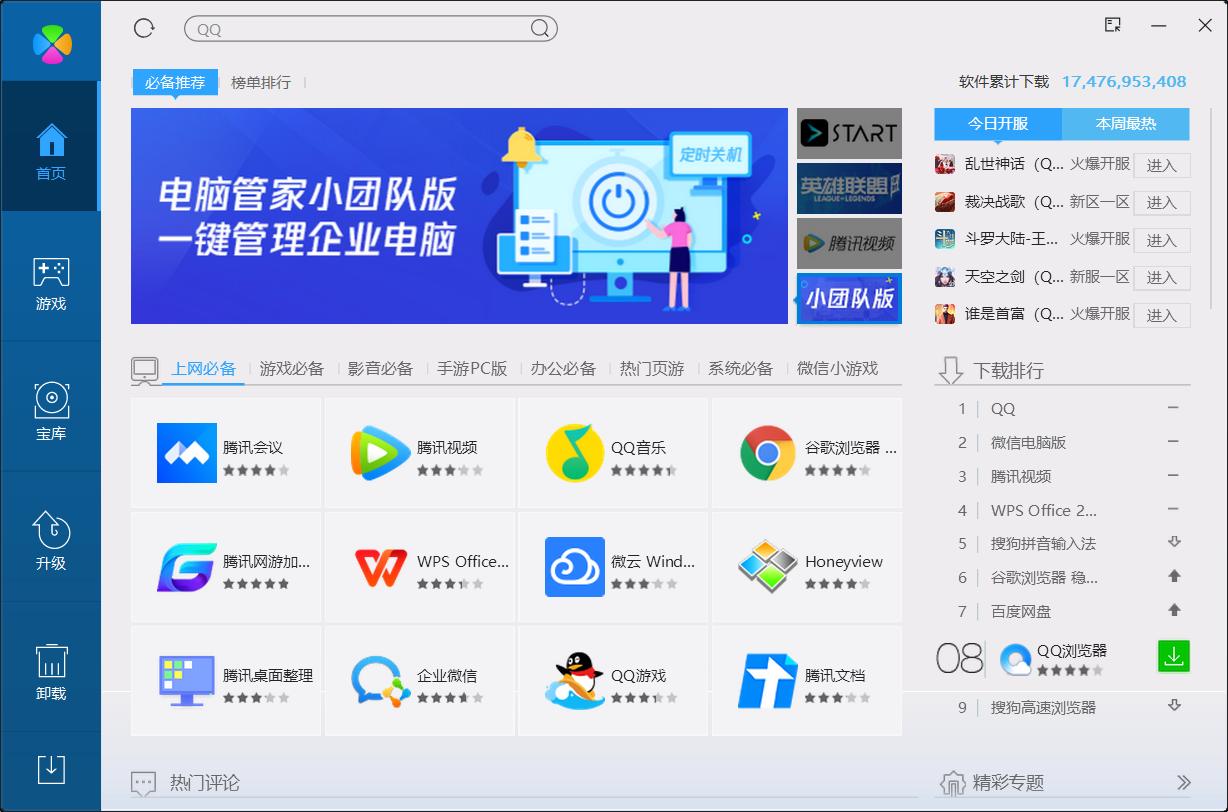The height and width of the screenshot is (812, 1228).
Task: Switch to the 系统必备 category
Action: click(739, 368)
